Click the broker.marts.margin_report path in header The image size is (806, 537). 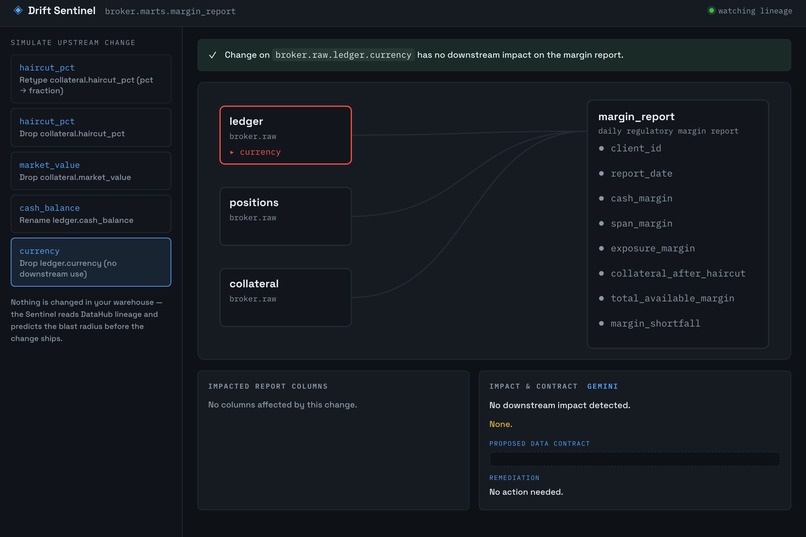point(170,11)
